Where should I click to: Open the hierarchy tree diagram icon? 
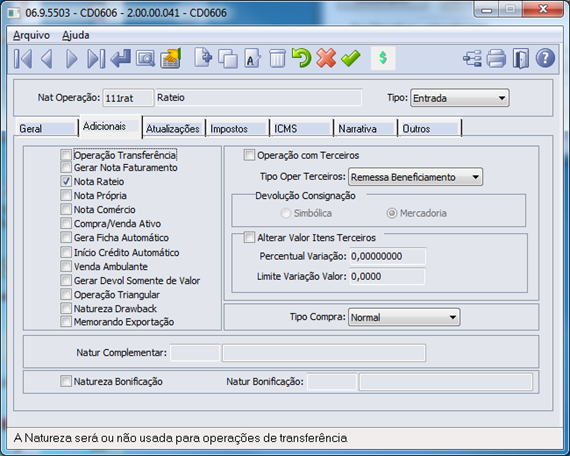coord(472,59)
